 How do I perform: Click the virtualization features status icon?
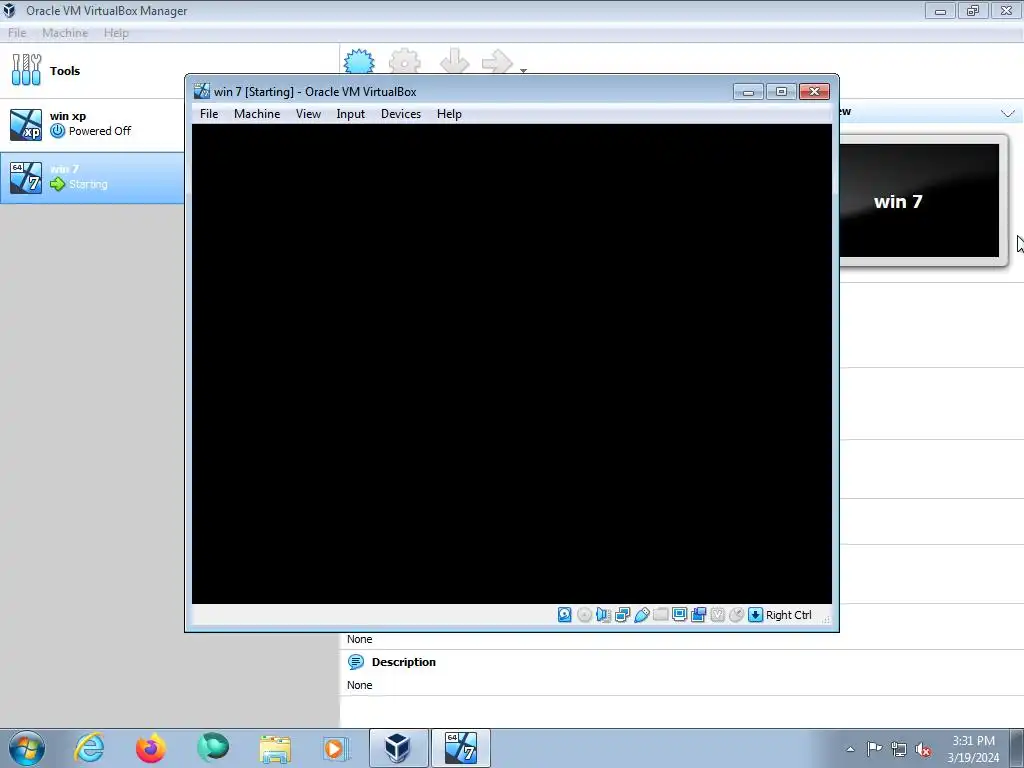718,615
